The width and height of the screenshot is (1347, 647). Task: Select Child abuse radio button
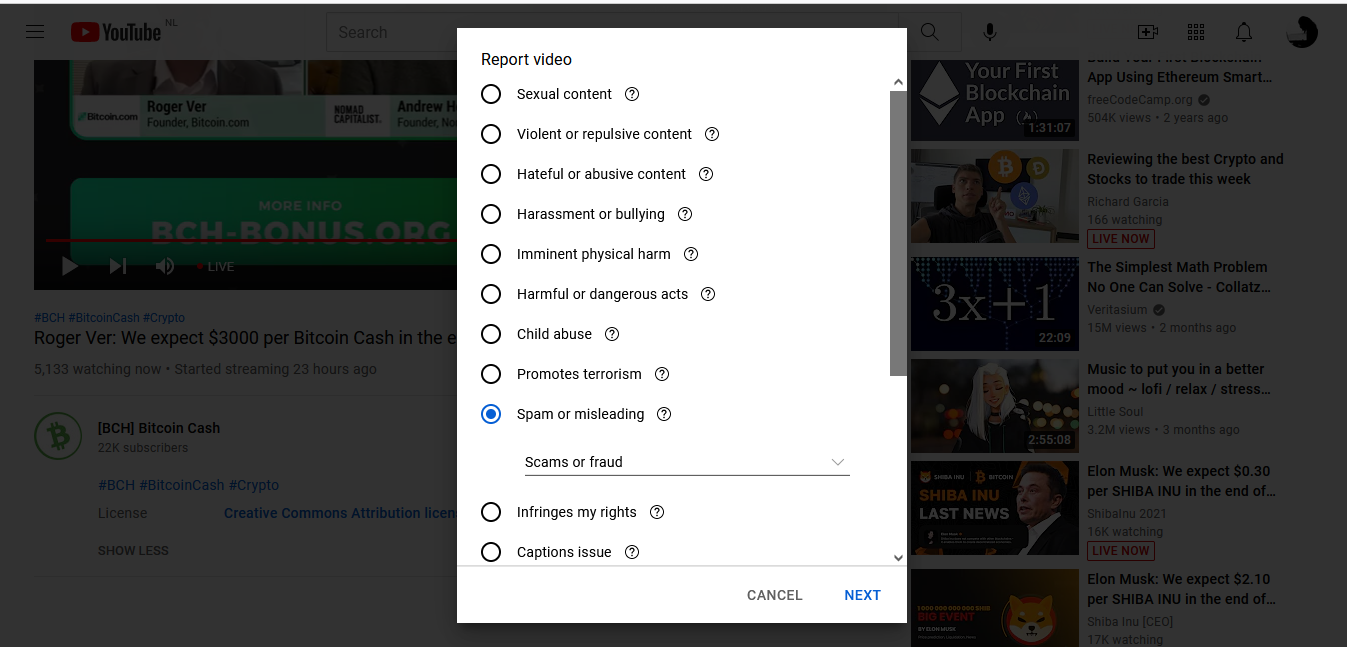491,334
